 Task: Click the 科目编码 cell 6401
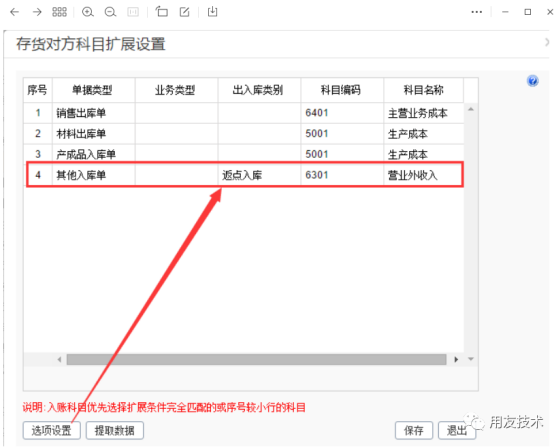click(342, 113)
